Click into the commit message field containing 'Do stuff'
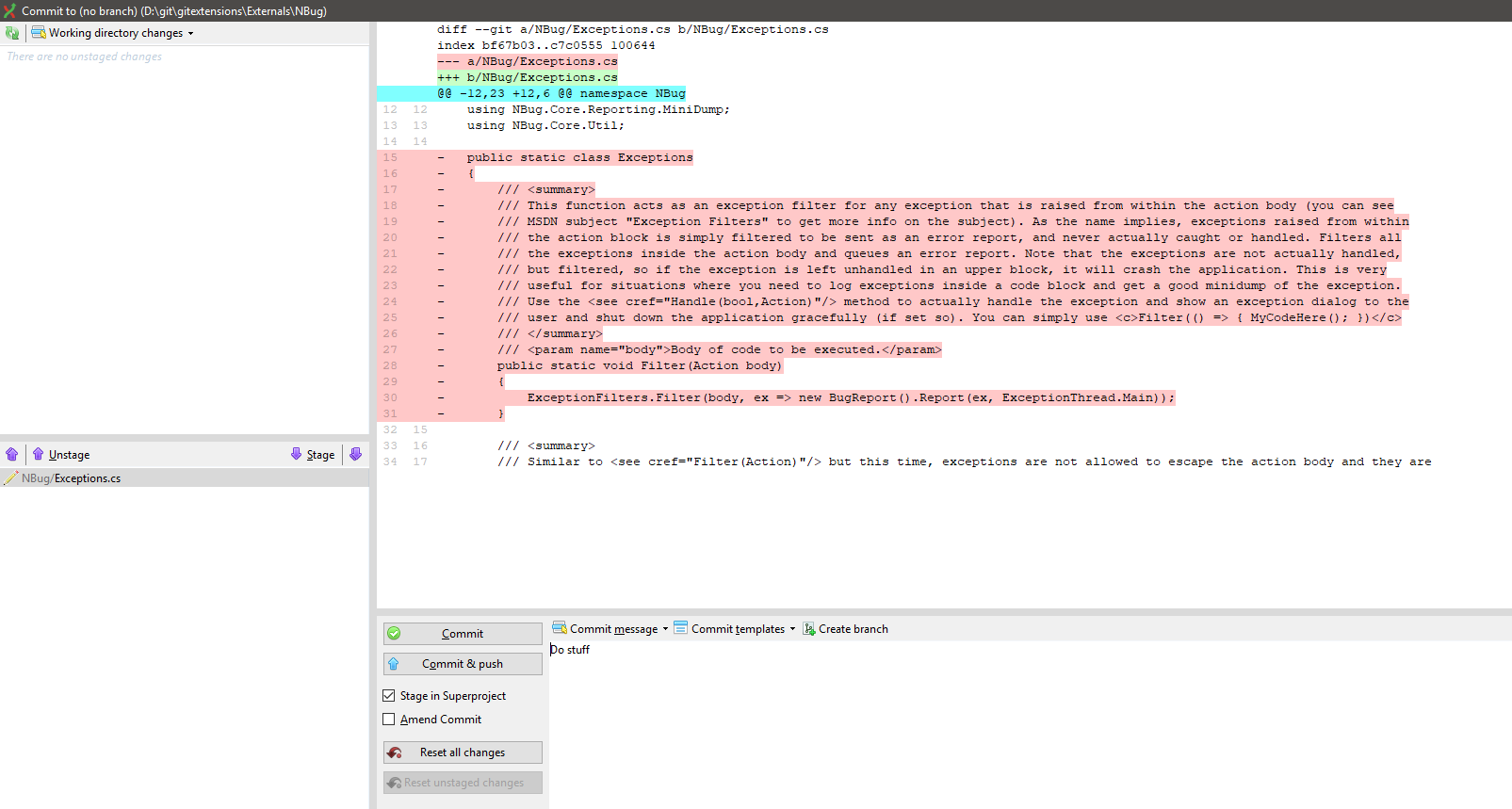The image size is (1512, 809). 1031,725
